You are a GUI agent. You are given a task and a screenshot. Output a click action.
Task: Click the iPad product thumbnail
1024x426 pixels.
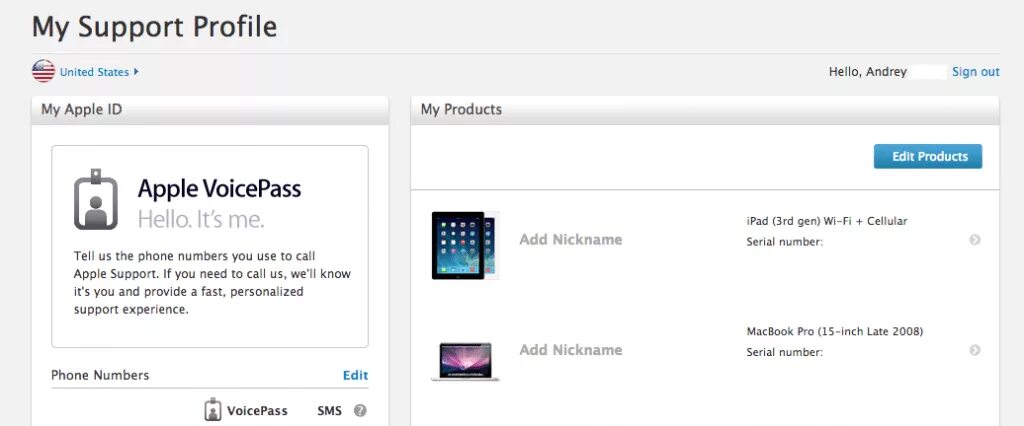465,245
